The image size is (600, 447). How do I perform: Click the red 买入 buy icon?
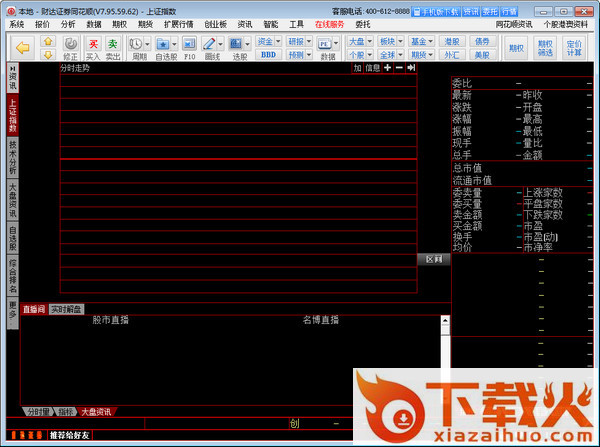coord(93,44)
